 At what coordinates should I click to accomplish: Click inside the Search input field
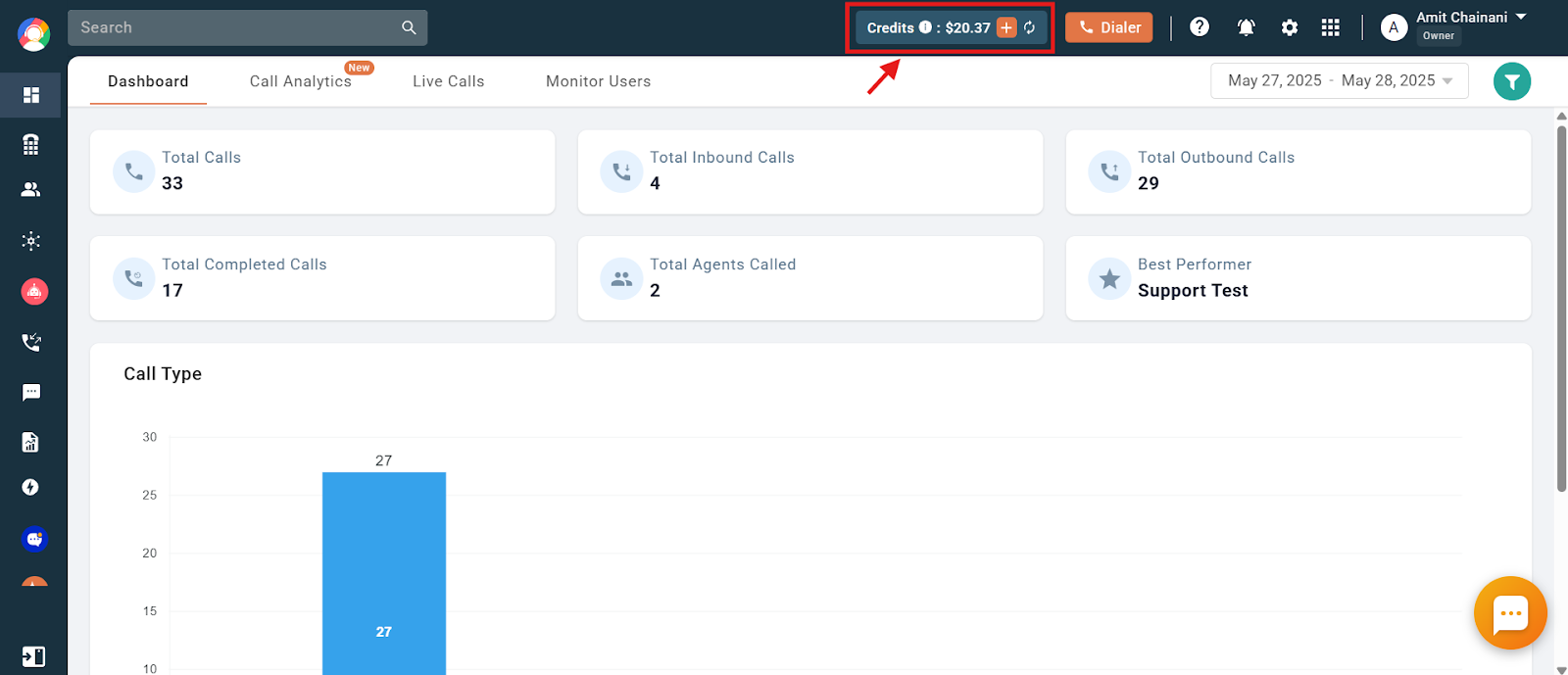248,27
